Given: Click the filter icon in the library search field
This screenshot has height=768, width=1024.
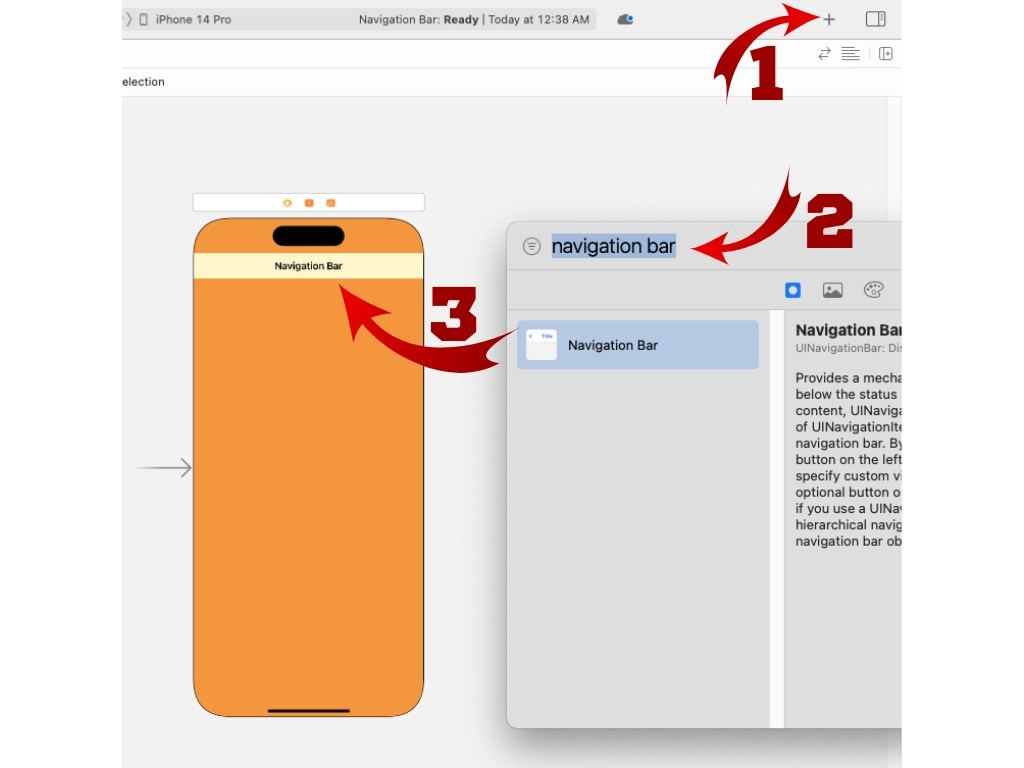Looking at the screenshot, I should [531, 245].
